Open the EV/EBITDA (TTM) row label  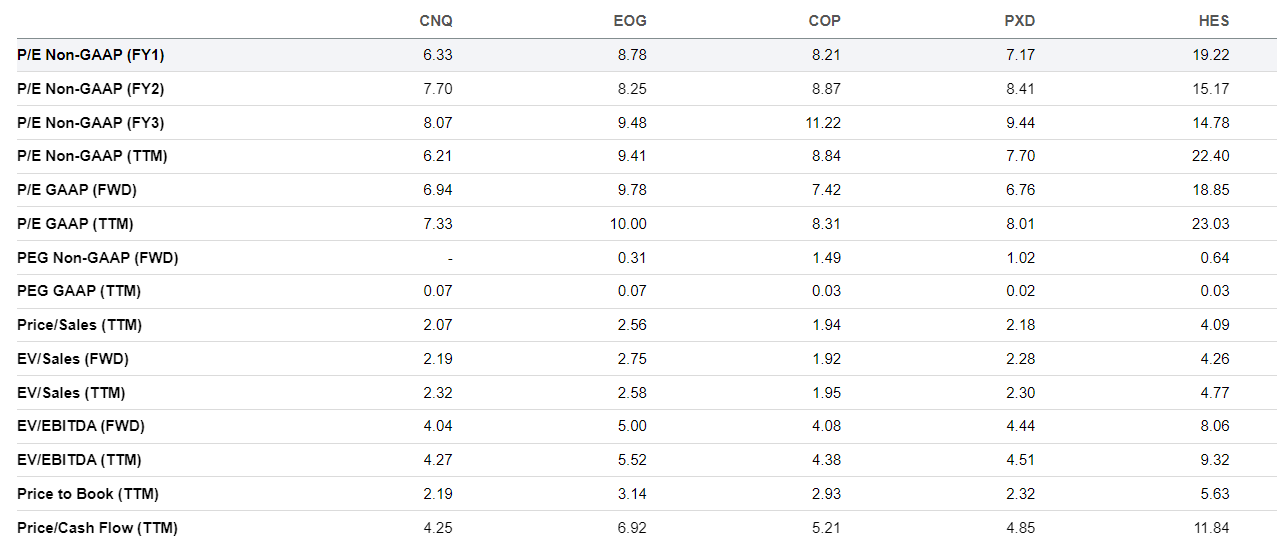pos(79,460)
